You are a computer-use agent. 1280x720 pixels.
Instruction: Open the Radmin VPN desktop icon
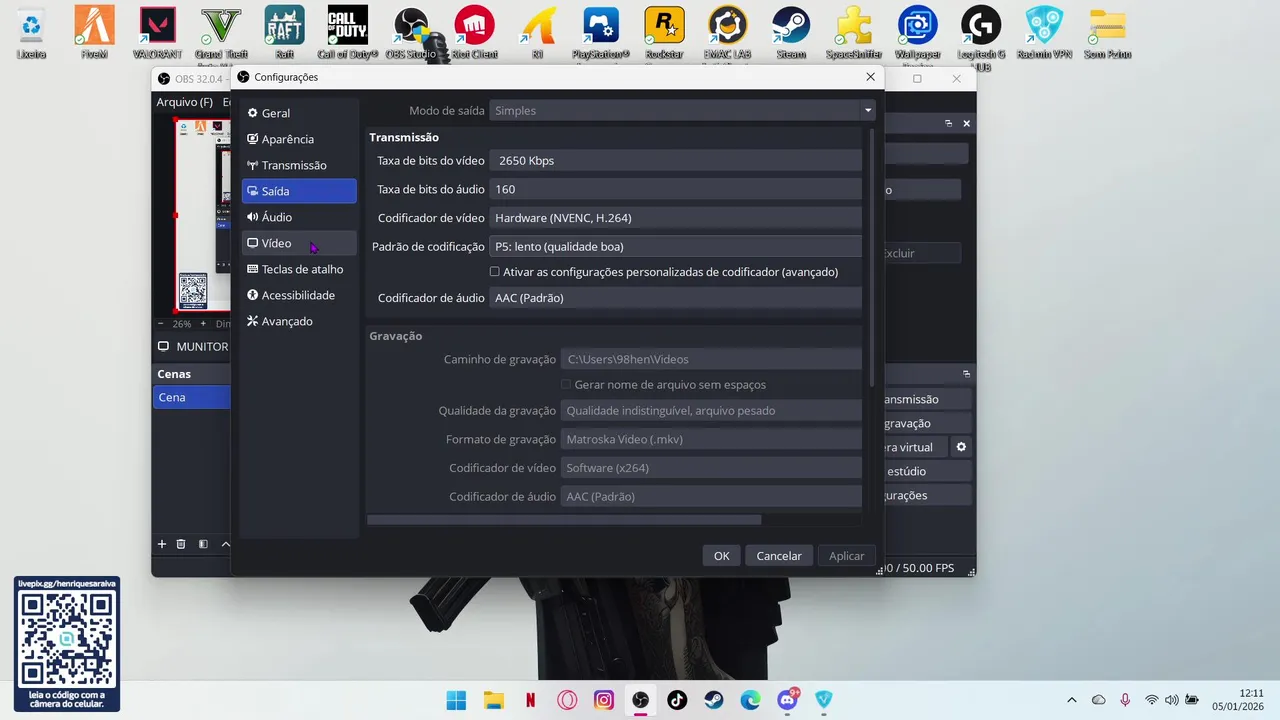[1045, 33]
